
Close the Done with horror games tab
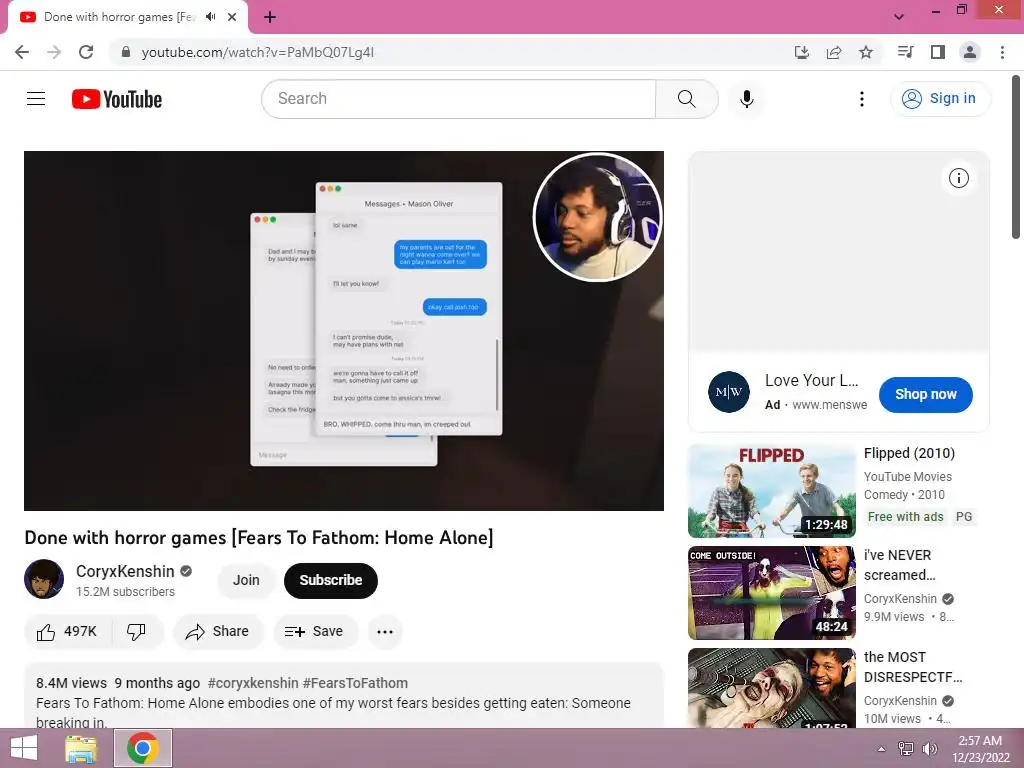click(232, 17)
